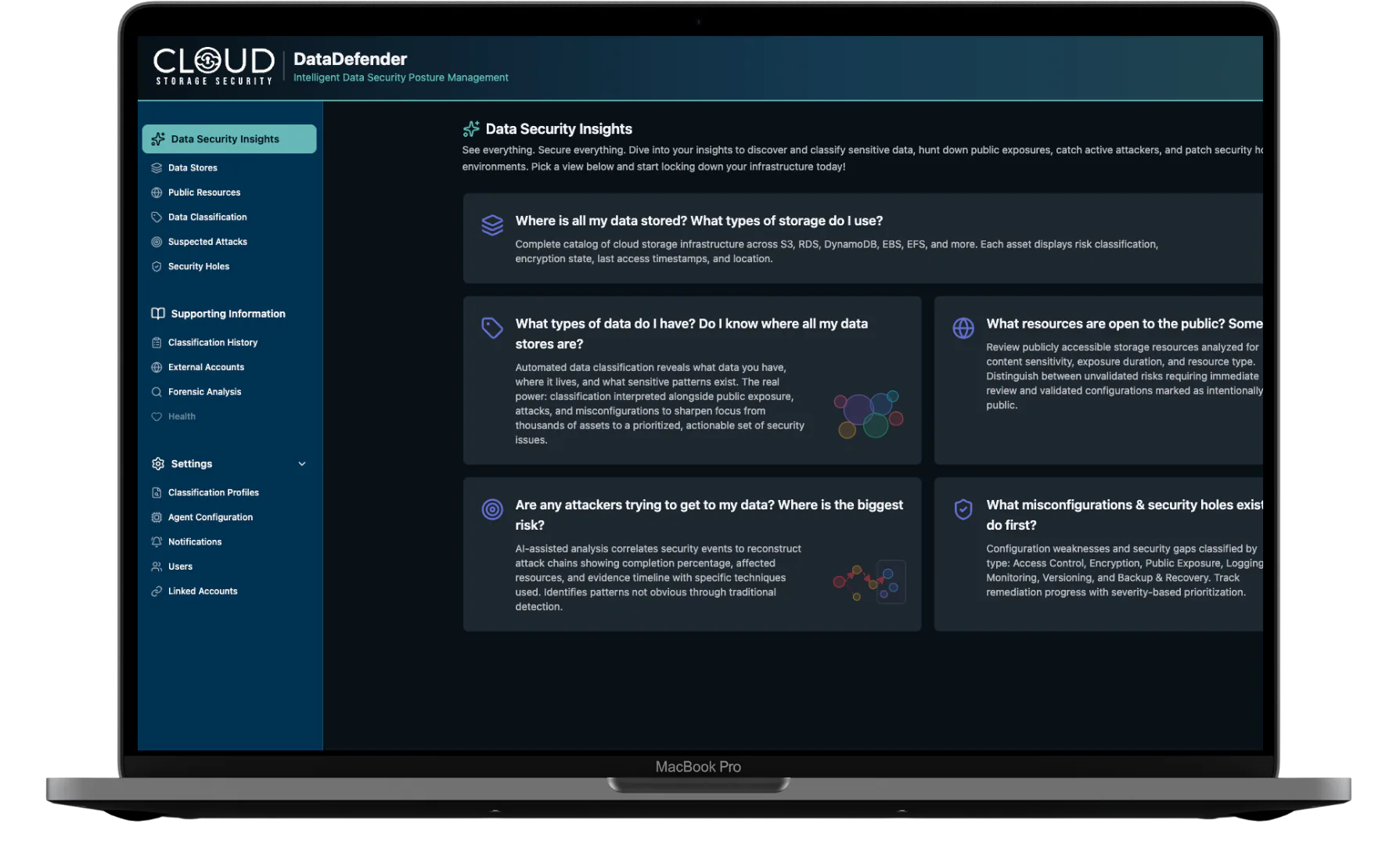
Task: Click the sparkle icon beside Data Security Insights sidebar item
Action: point(158,138)
